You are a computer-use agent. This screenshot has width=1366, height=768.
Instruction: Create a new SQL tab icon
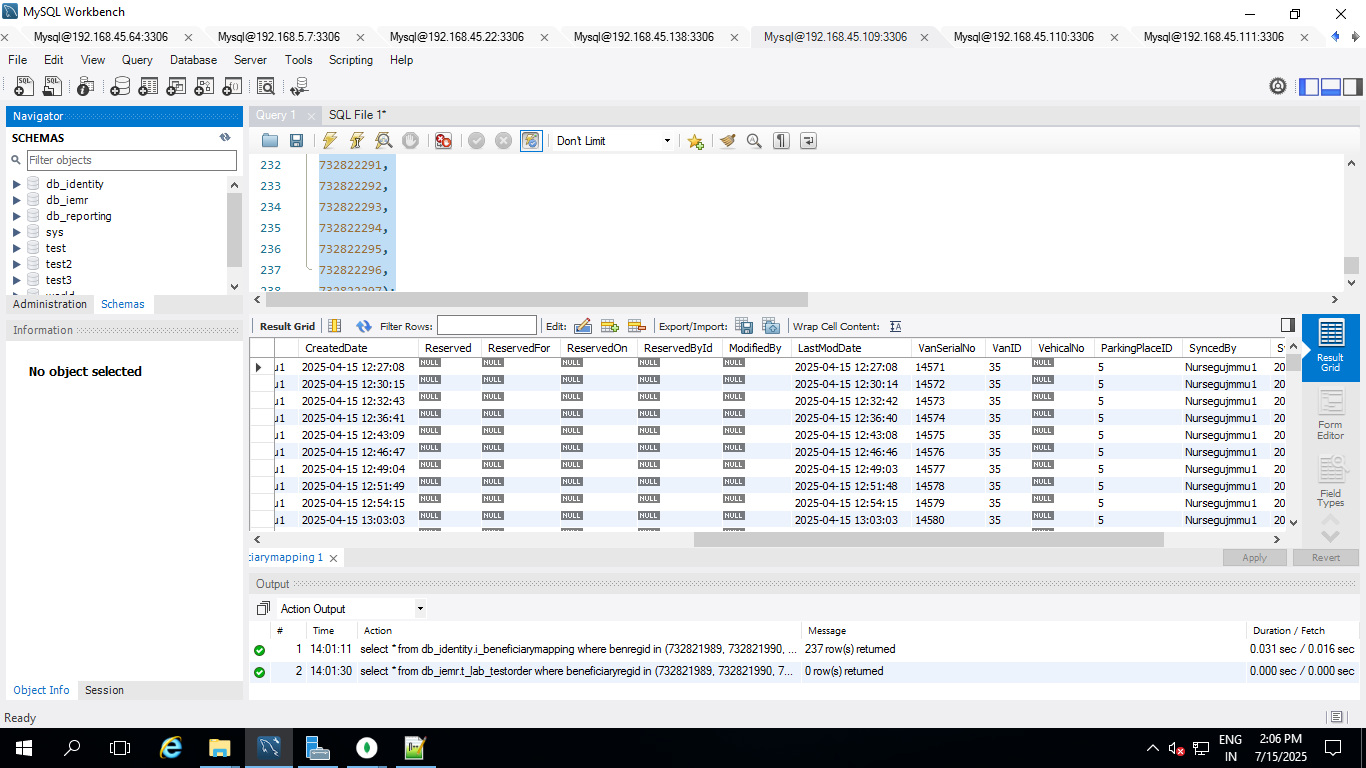[25, 86]
